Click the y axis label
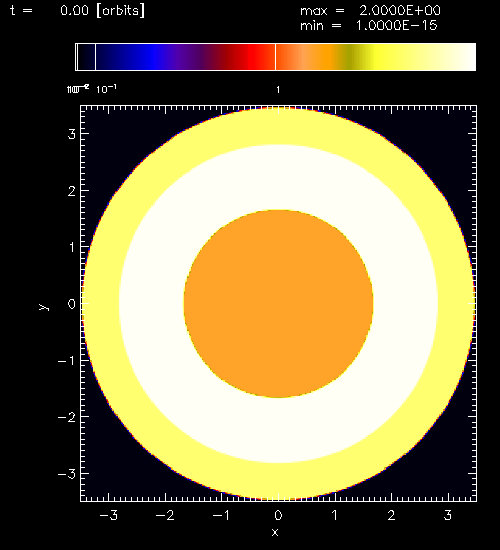This screenshot has height=550, width=500. click(x=44, y=307)
